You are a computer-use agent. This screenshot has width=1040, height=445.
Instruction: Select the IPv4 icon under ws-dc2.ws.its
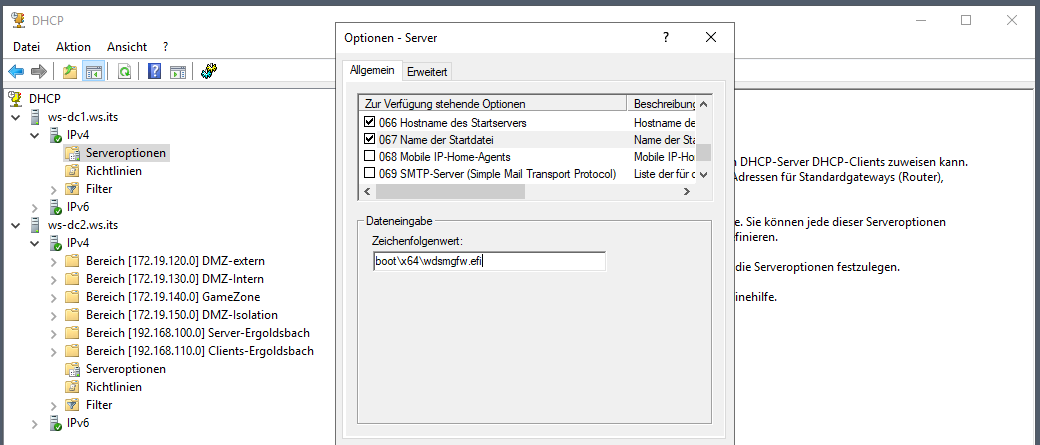56,243
